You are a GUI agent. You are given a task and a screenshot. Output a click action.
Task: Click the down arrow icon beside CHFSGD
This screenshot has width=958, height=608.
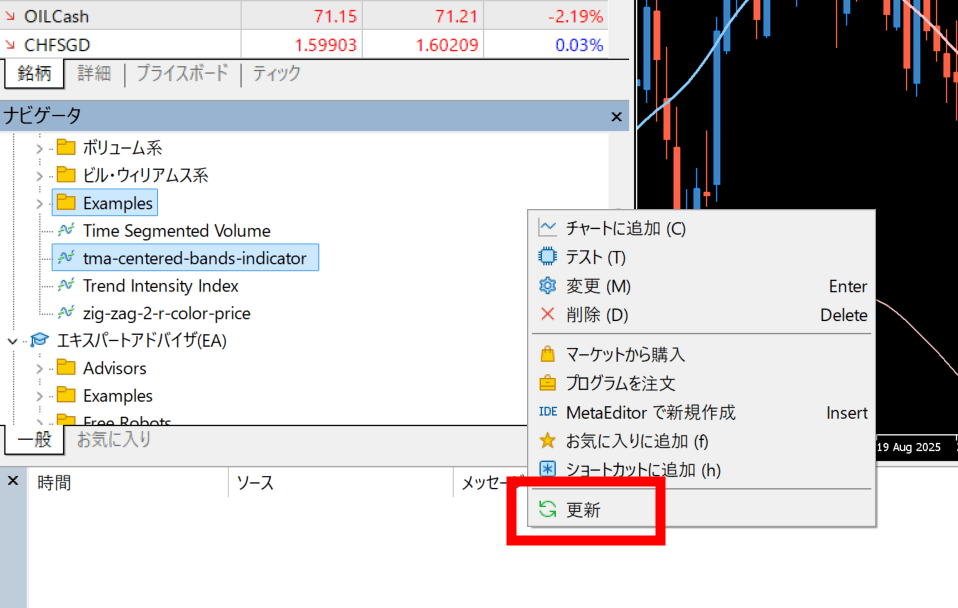[x=10, y=45]
